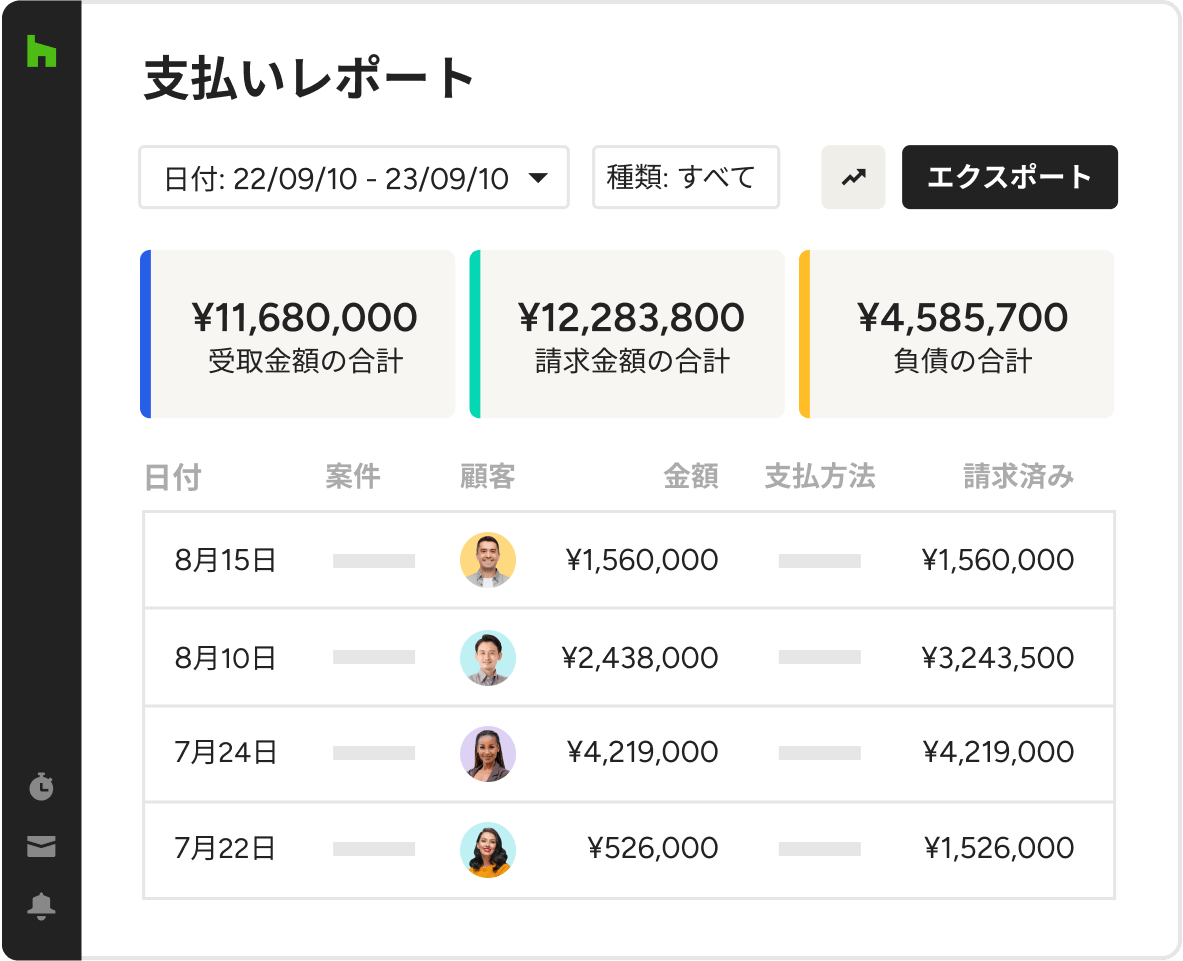Open the timer icon in the sidebar
The width and height of the screenshot is (1183, 961).
[x=41, y=786]
